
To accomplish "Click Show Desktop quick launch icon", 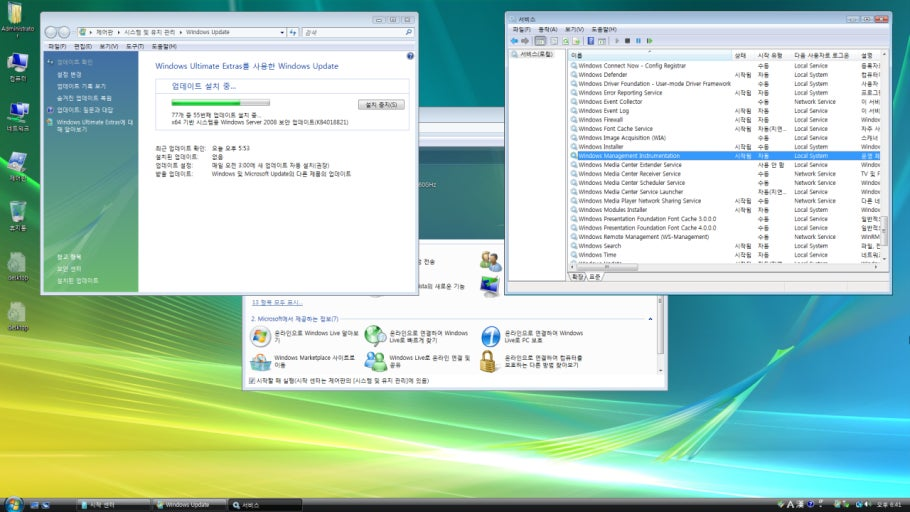I will pyautogui.click(x=34, y=505).
